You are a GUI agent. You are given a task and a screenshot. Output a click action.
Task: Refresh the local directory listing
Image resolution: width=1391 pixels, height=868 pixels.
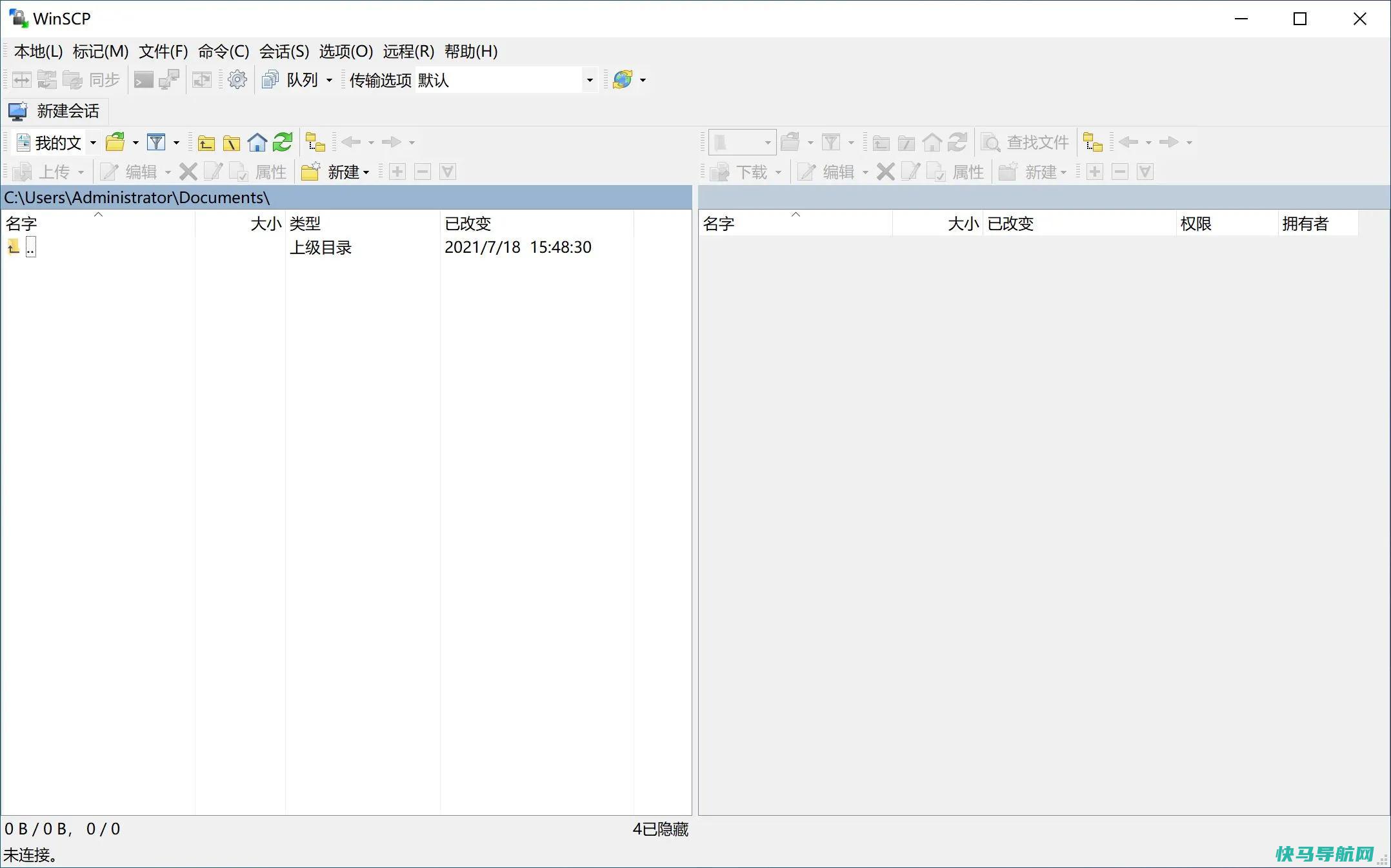click(283, 143)
